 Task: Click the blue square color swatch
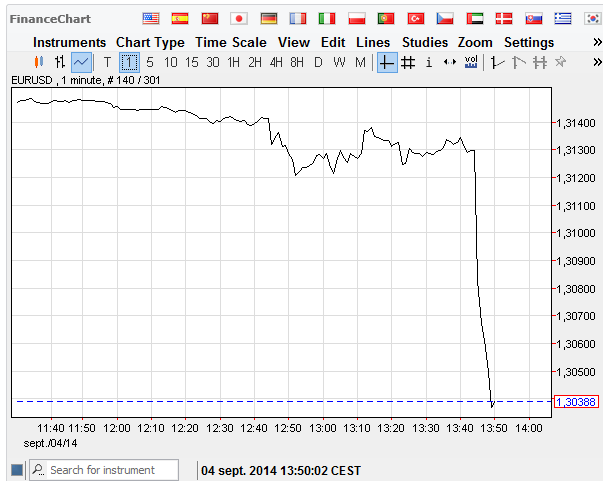click(x=17, y=470)
